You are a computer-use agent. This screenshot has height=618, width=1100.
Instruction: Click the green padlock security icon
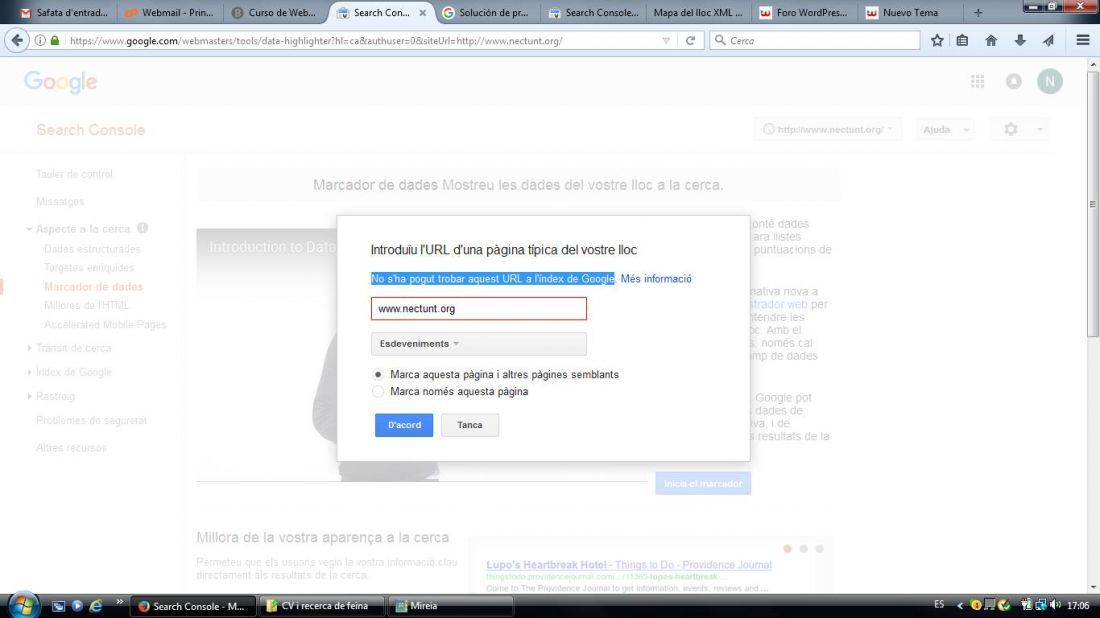pos(55,41)
